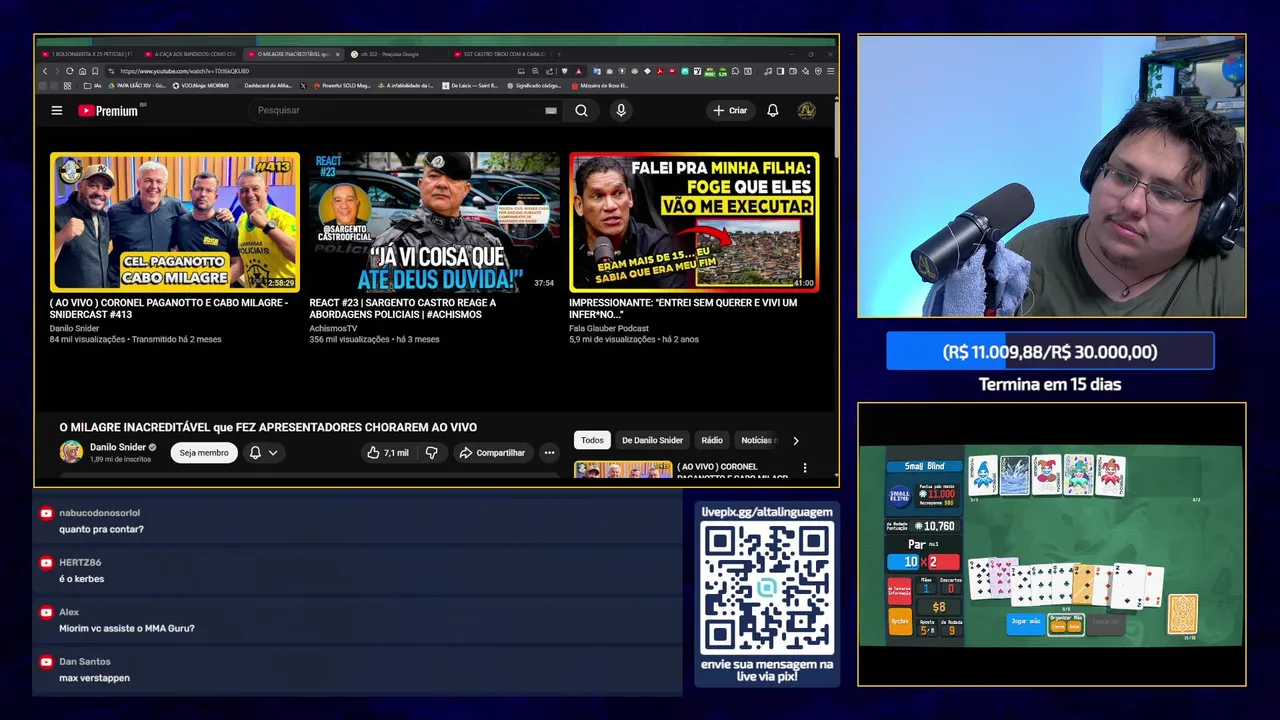This screenshot has width=1280, height=720.
Task: Dislike the video with thumbs-down
Action: pos(432,453)
